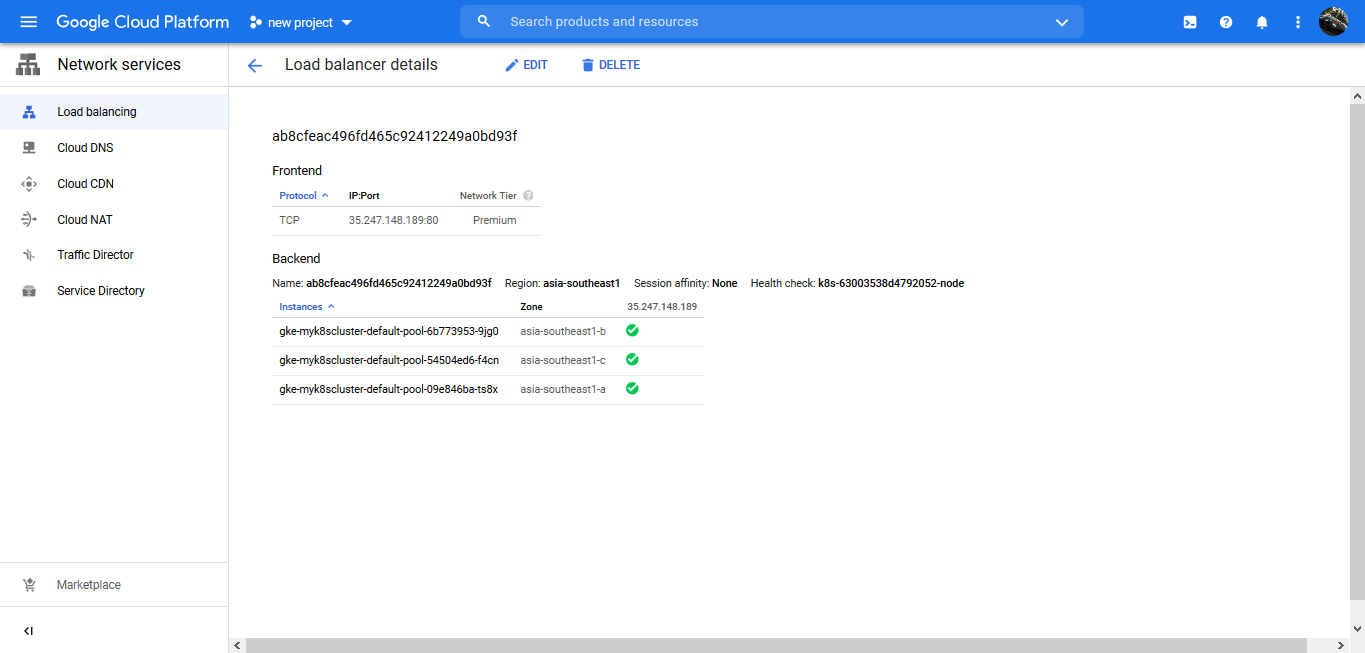
Task: Expand the search bar dropdown arrow
Action: pyautogui.click(x=1061, y=22)
